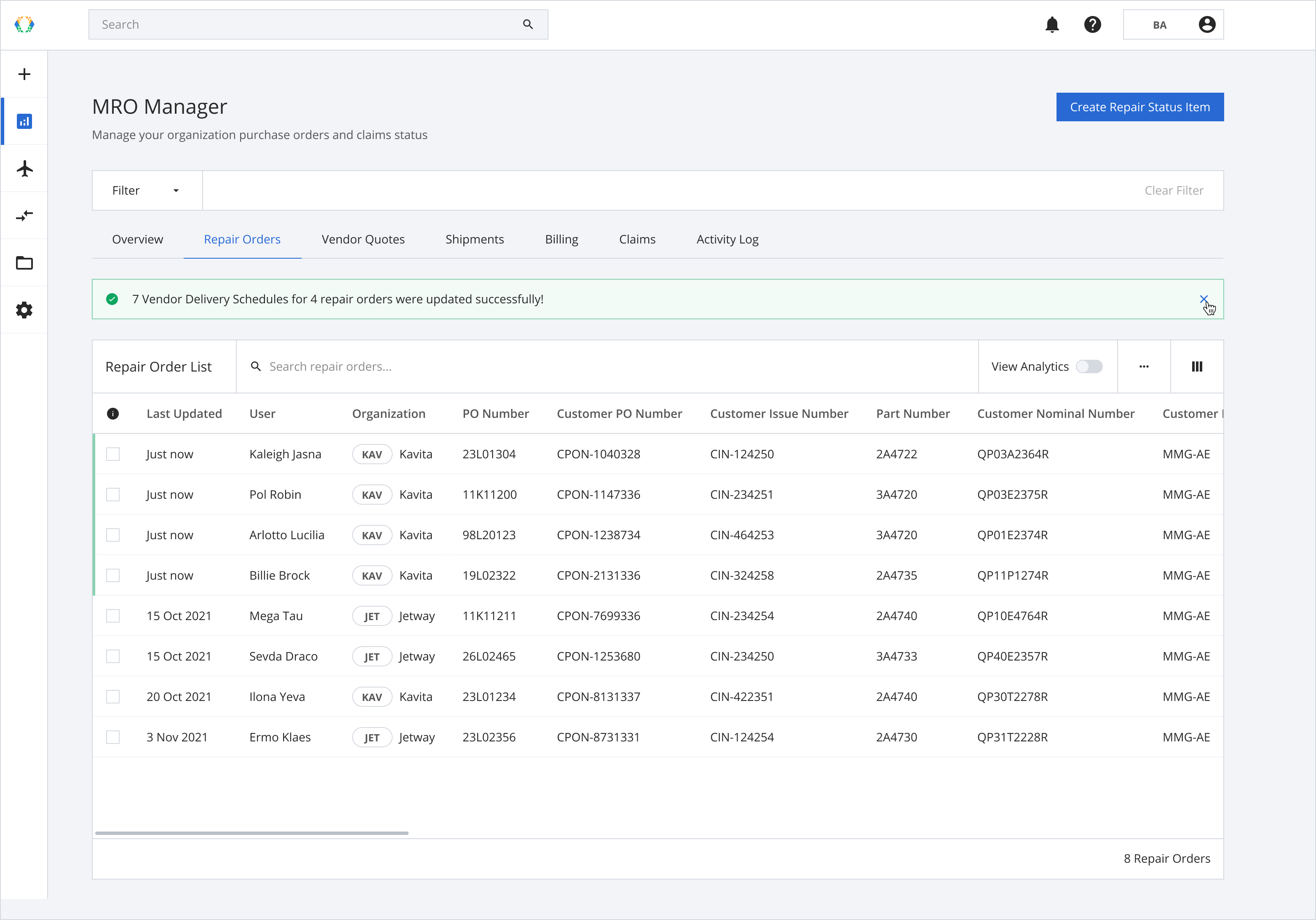Select the checkbox for Kaleigh Jasna row
The width and height of the screenshot is (1316, 920).
[113, 454]
